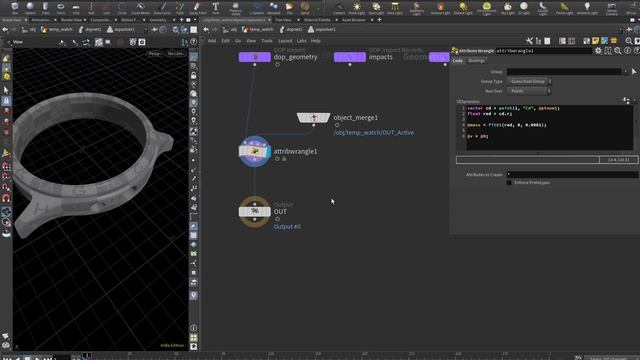Open the Group field dropdown arrow

(625, 71)
